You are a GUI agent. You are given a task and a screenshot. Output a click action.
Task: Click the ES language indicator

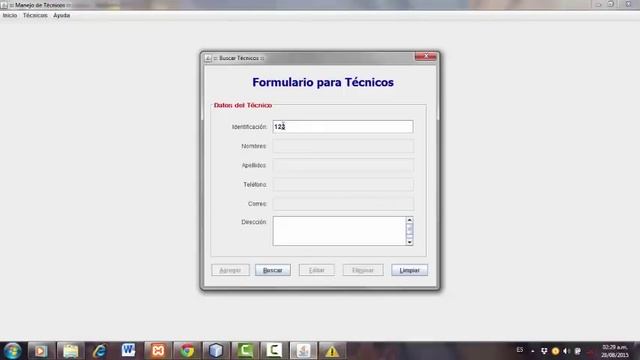click(520, 350)
